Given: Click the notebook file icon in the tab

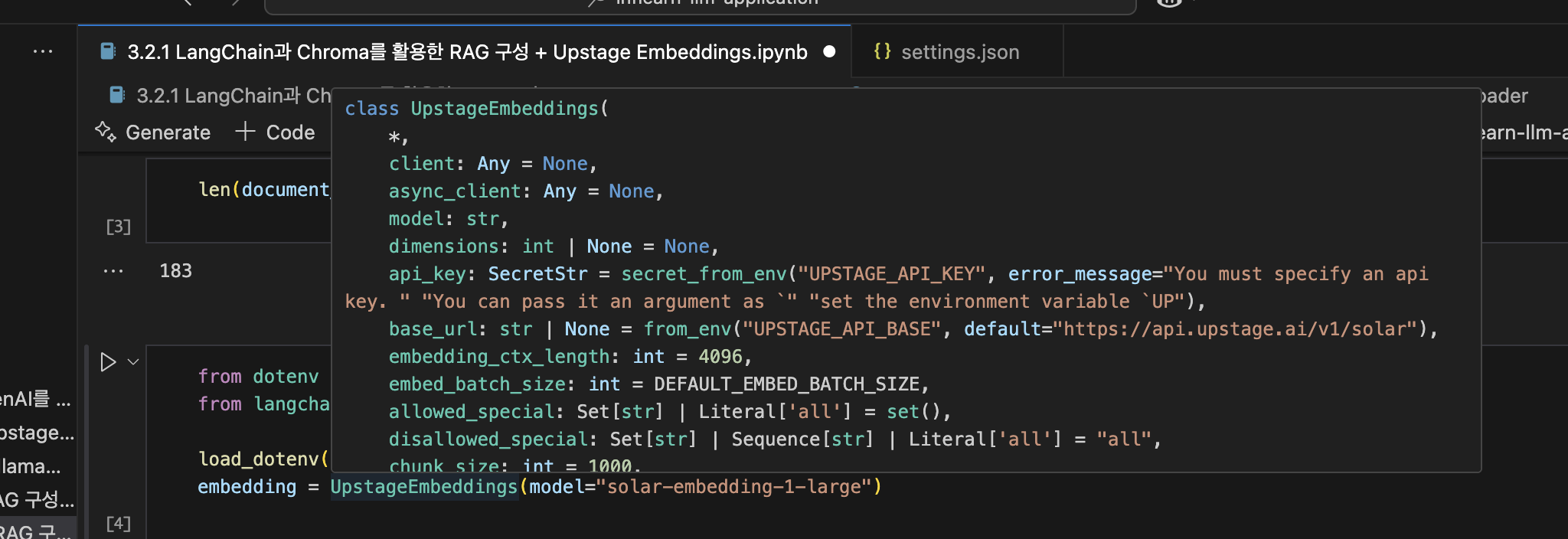Looking at the screenshot, I should click(x=109, y=51).
